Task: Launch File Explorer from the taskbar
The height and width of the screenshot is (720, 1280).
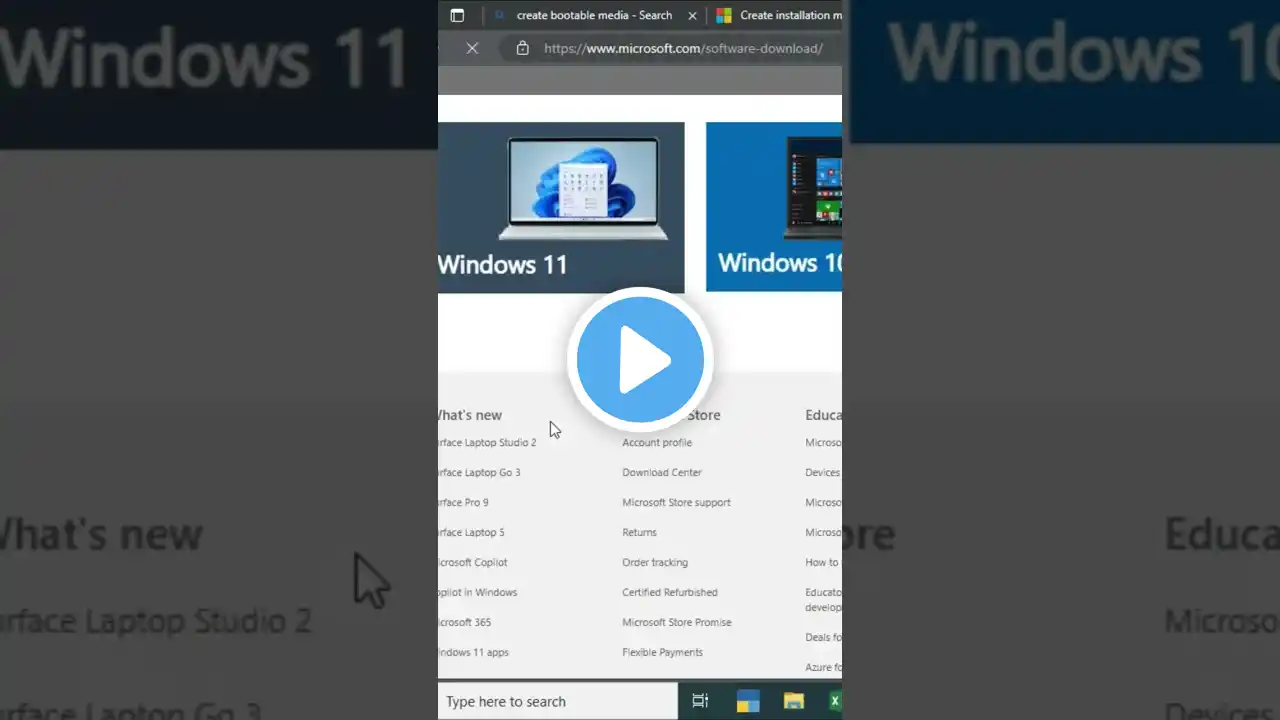Action: pos(794,701)
